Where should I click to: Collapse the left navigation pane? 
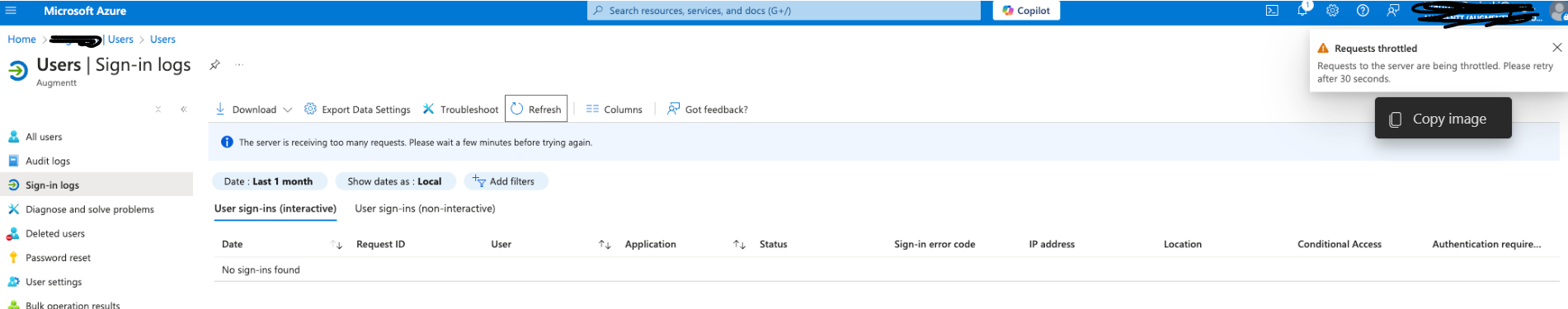[184, 109]
